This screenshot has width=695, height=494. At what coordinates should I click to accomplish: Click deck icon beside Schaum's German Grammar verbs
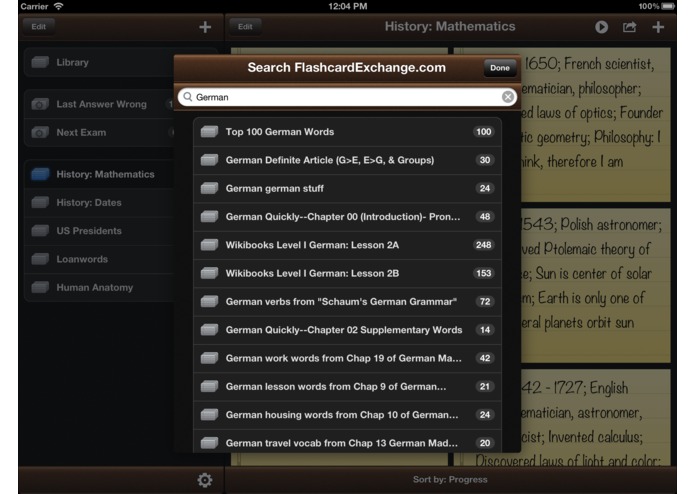click(x=209, y=302)
